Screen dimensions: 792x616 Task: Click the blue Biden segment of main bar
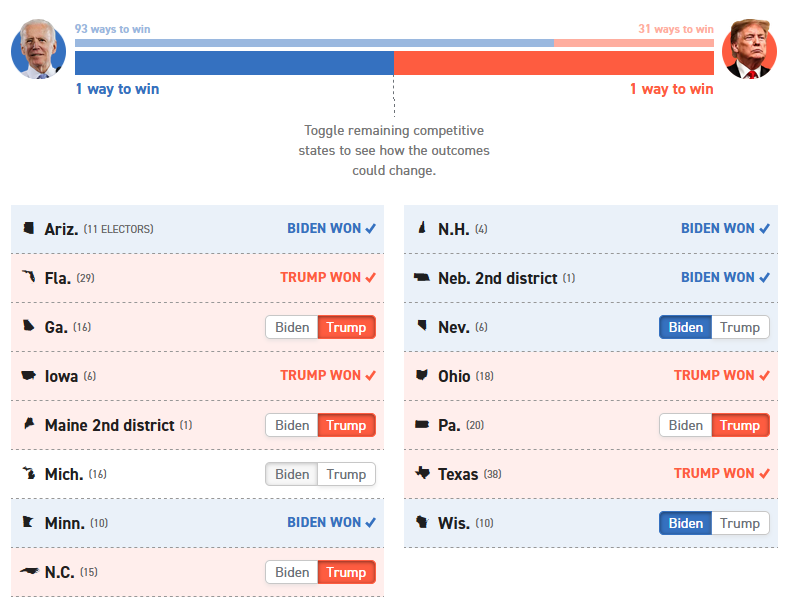234,63
